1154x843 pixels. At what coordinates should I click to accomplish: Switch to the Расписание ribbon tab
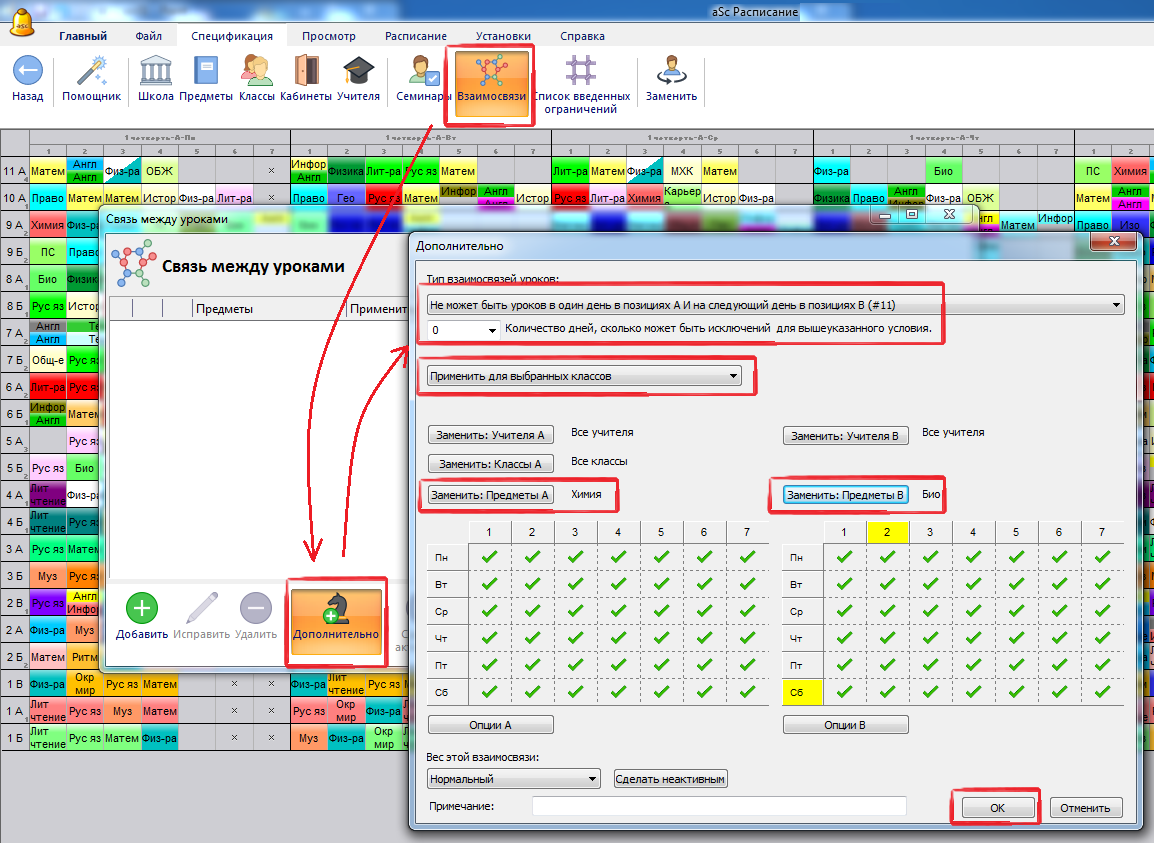point(415,36)
